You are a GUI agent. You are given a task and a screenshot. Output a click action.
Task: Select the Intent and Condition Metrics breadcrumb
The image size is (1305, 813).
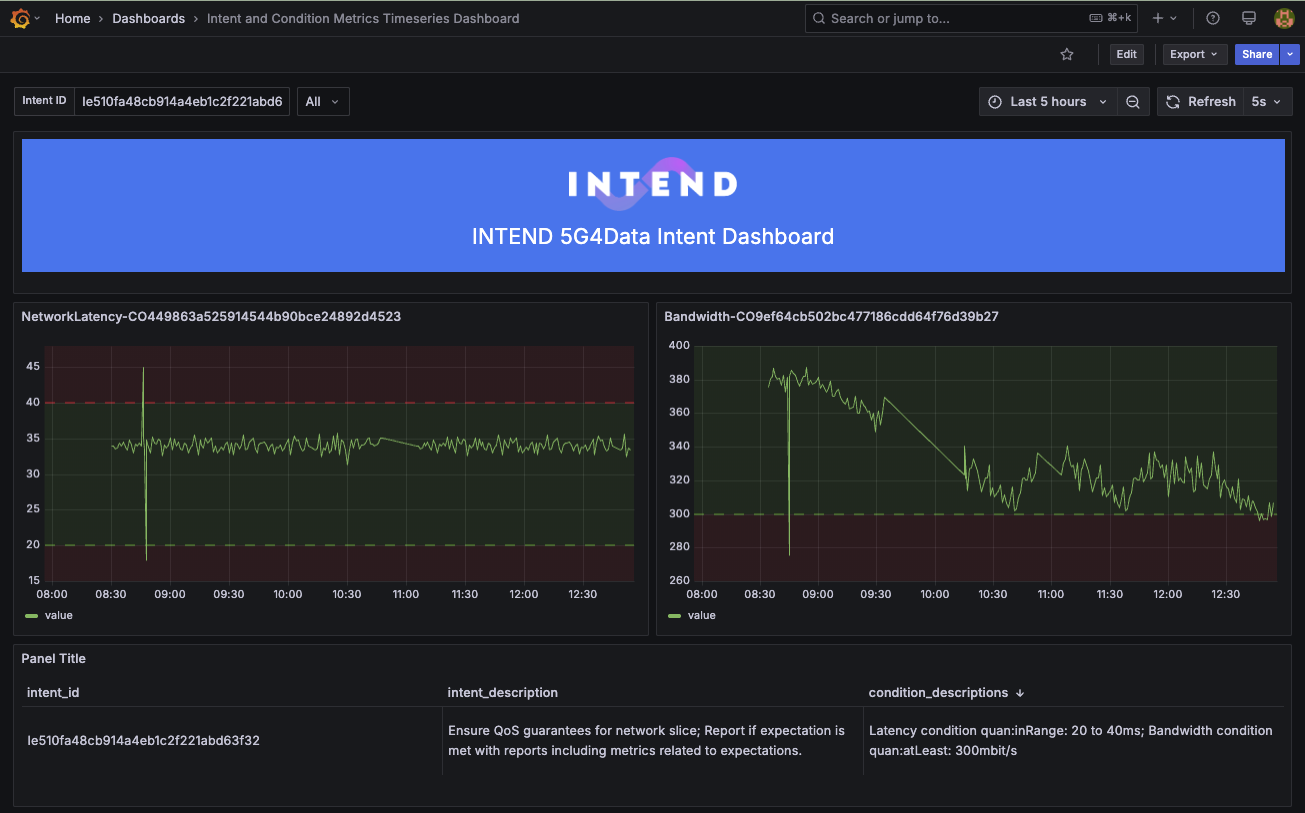coord(363,18)
